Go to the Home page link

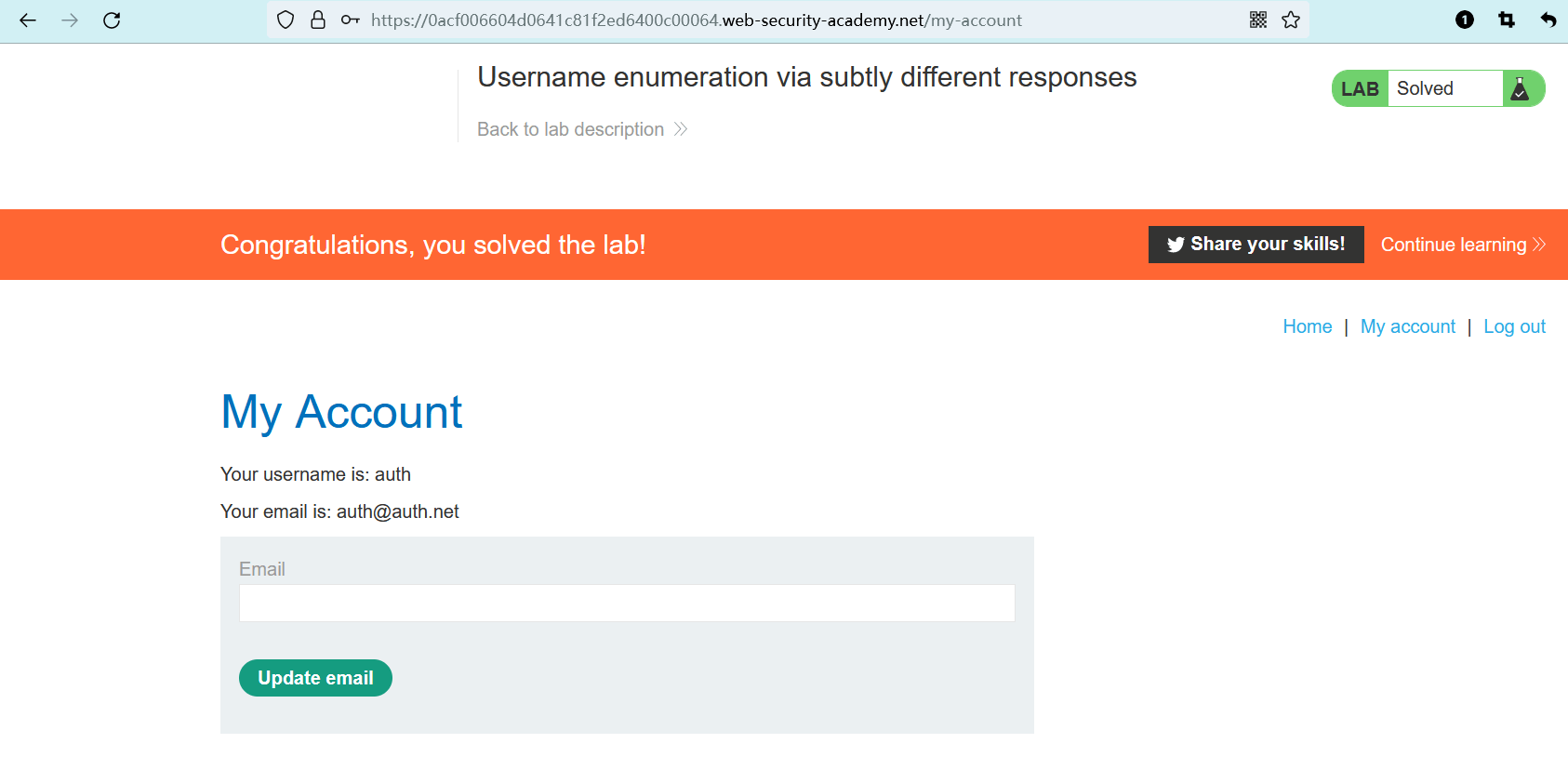[x=1307, y=326]
